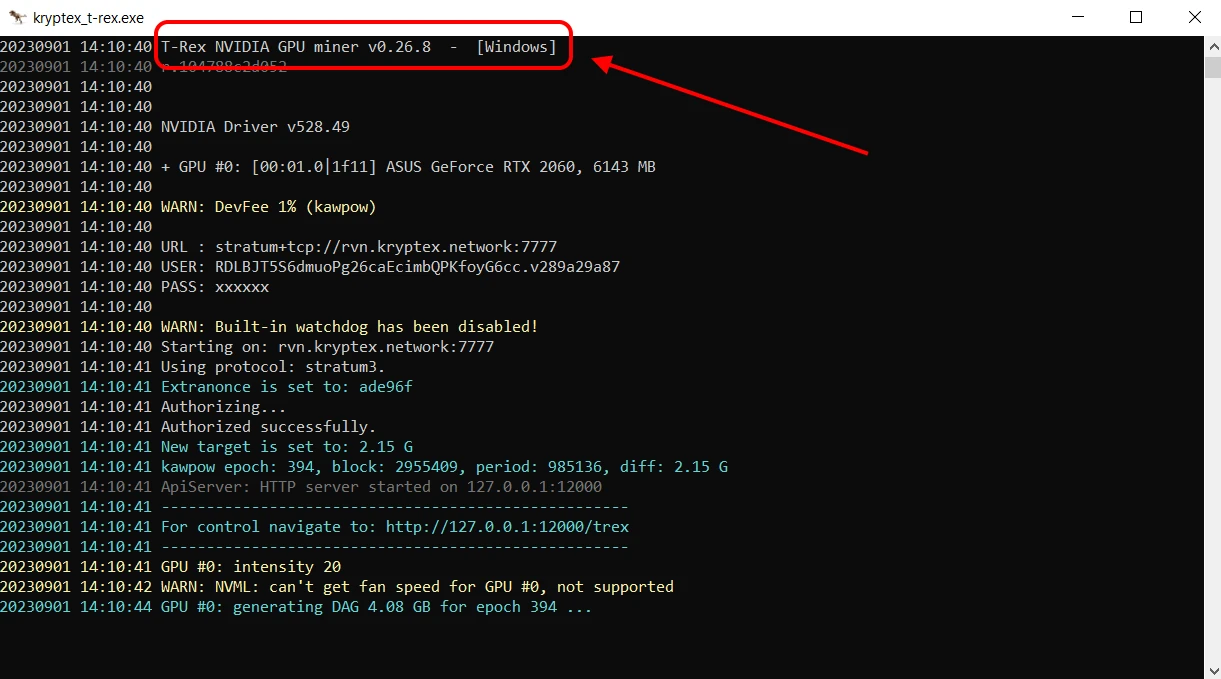
Task: Maximize the console window
Action: pyautogui.click(x=1136, y=17)
